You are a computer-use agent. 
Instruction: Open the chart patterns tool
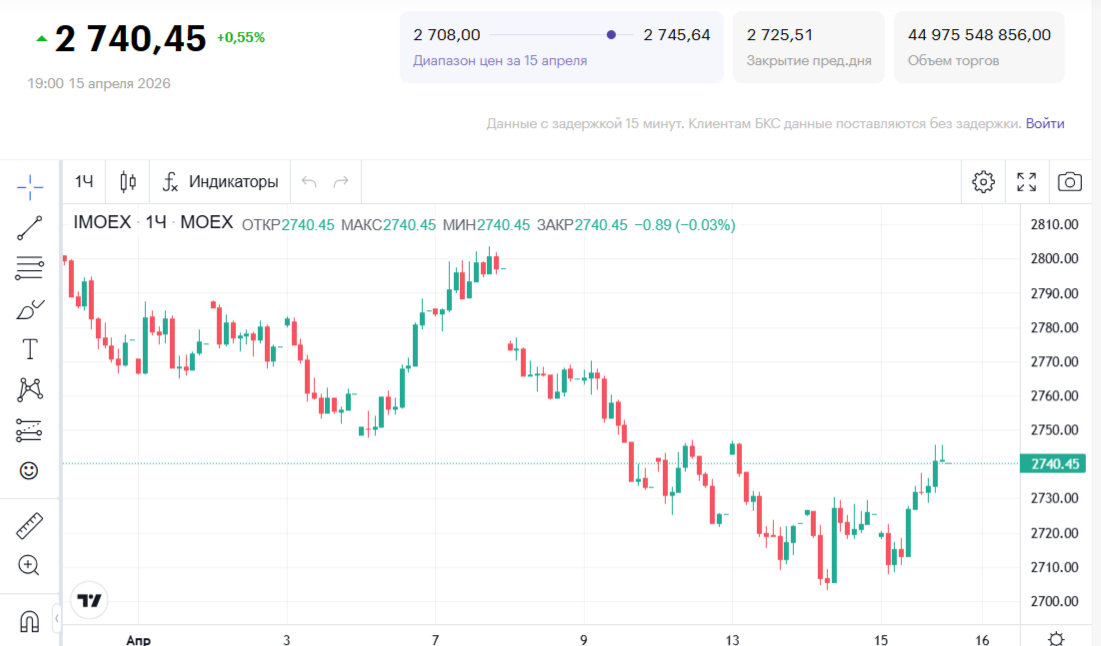[30, 389]
